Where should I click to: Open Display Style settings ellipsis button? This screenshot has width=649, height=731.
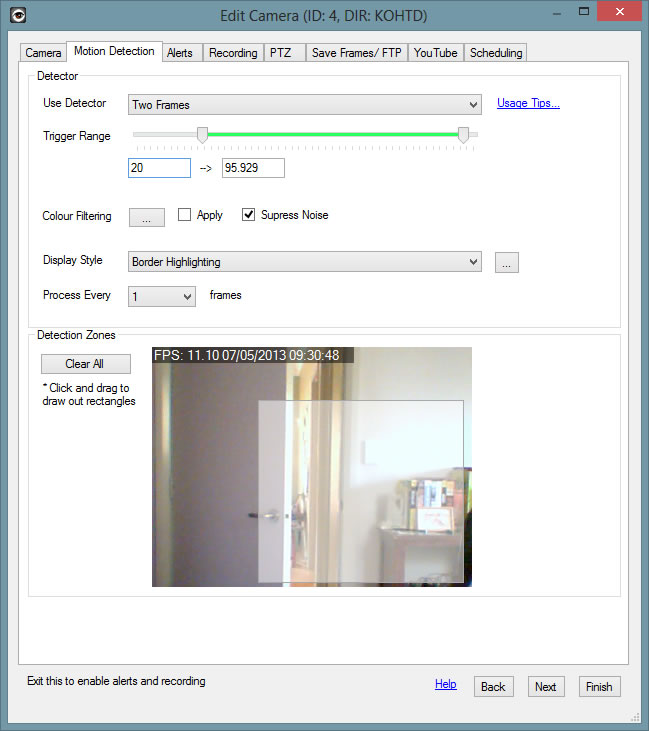click(x=507, y=263)
